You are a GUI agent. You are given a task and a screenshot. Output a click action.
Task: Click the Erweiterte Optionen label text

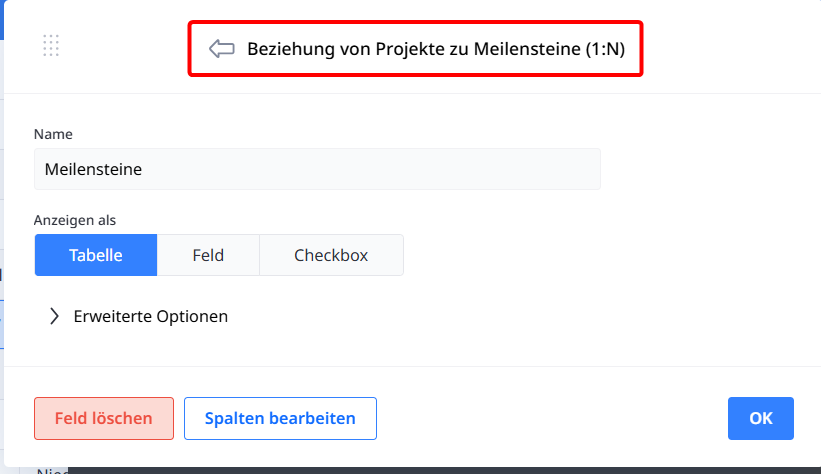point(151,316)
